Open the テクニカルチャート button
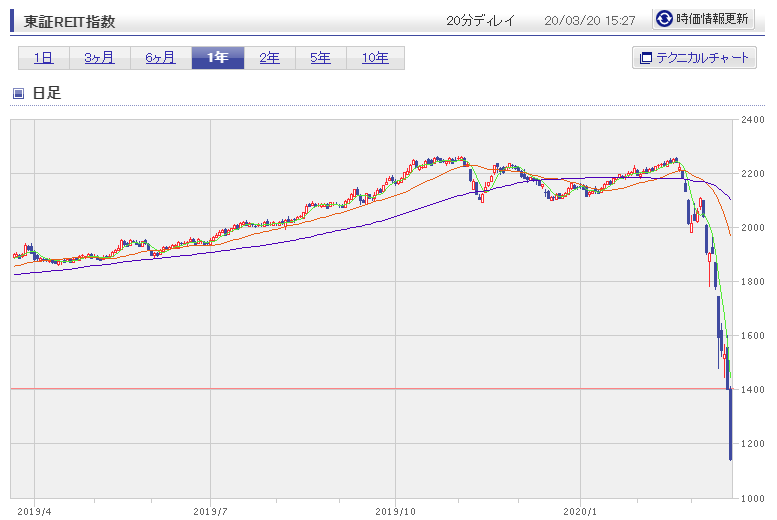Viewport: 777px width, 520px height. coord(694,58)
